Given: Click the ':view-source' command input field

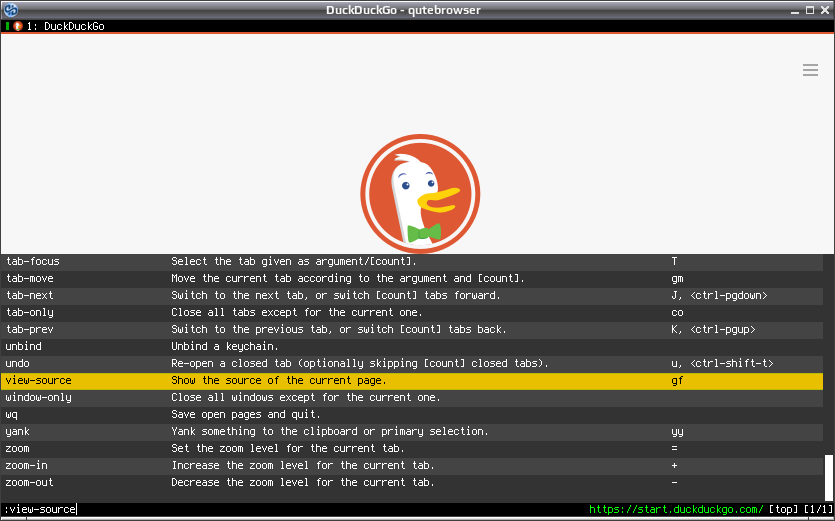Looking at the screenshot, I should click(x=293, y=509).
